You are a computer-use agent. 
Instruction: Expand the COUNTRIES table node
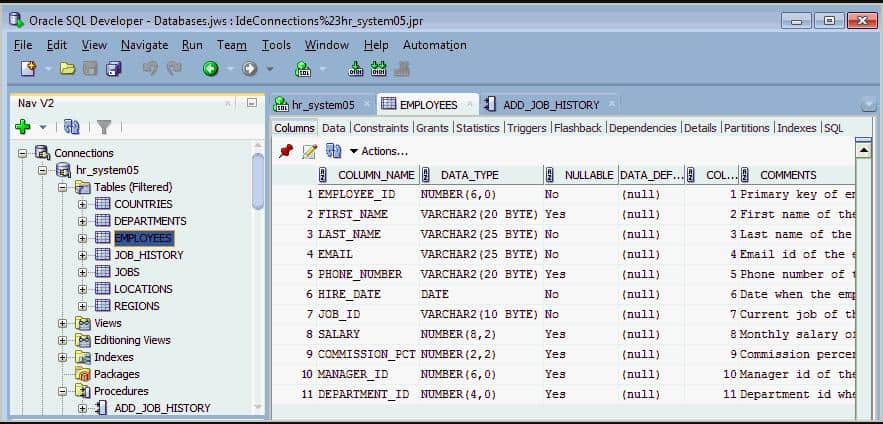coord(83,204)
